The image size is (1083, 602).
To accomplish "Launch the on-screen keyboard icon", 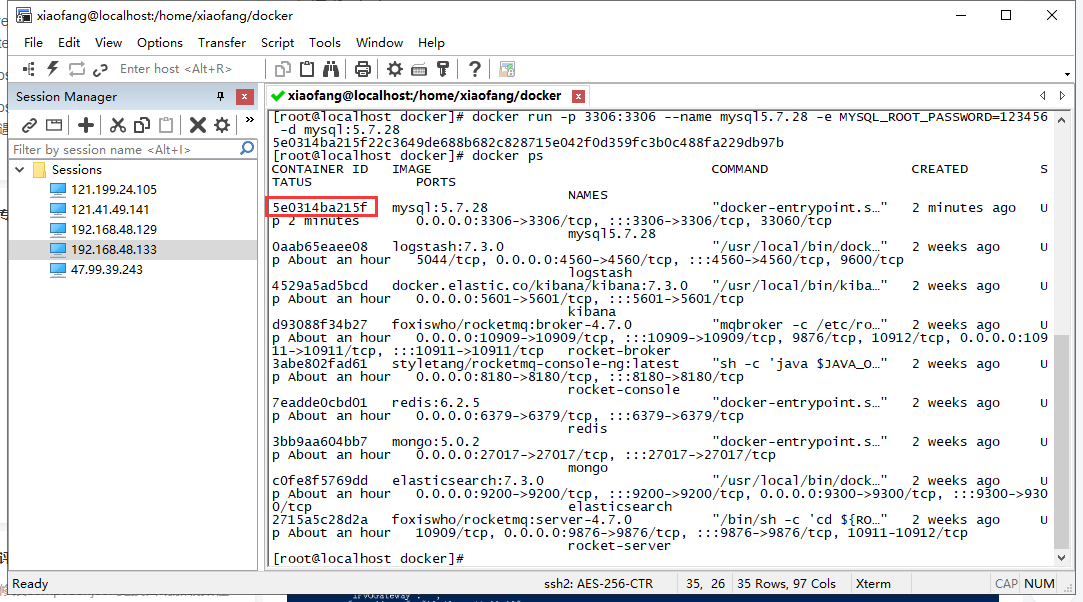I will [x=420, y=68].
